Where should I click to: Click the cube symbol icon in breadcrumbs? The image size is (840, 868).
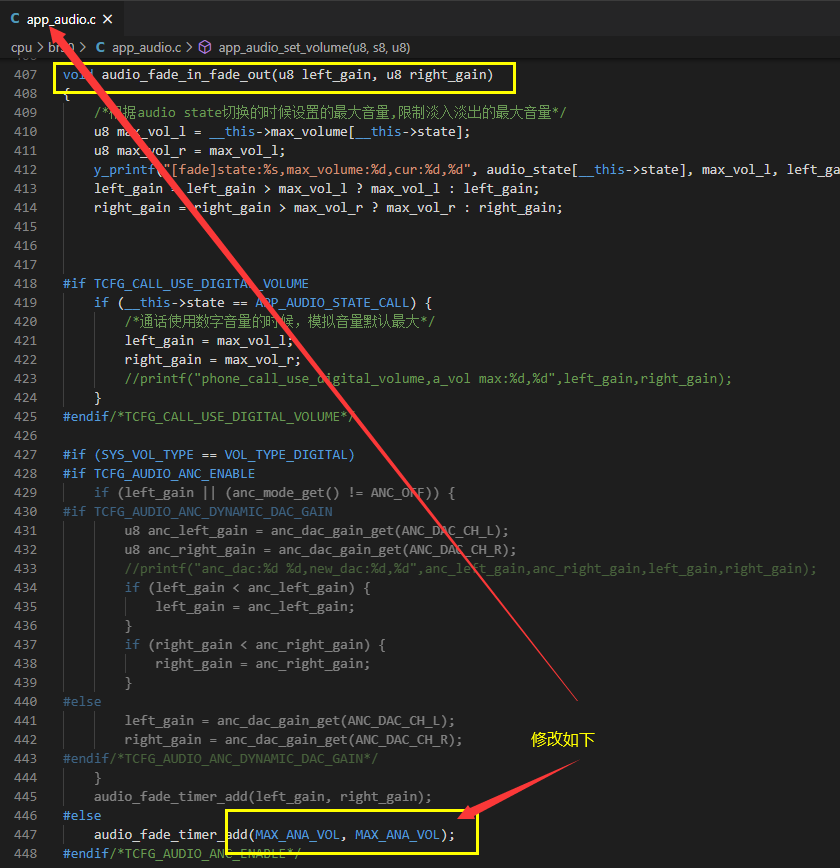click(x=205, y=47)
